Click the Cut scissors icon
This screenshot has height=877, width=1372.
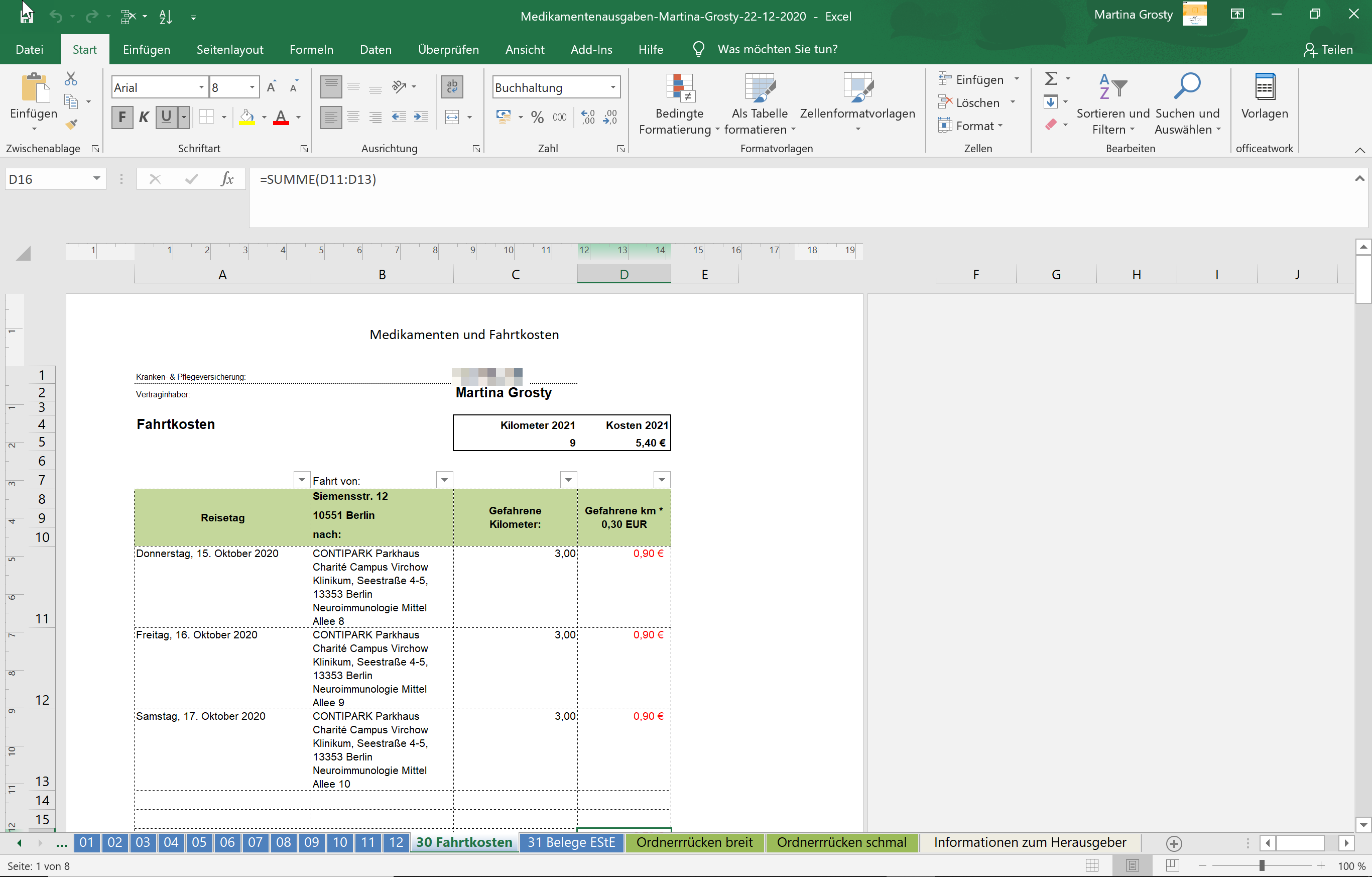pyautogui.click(x=71, y=79)
